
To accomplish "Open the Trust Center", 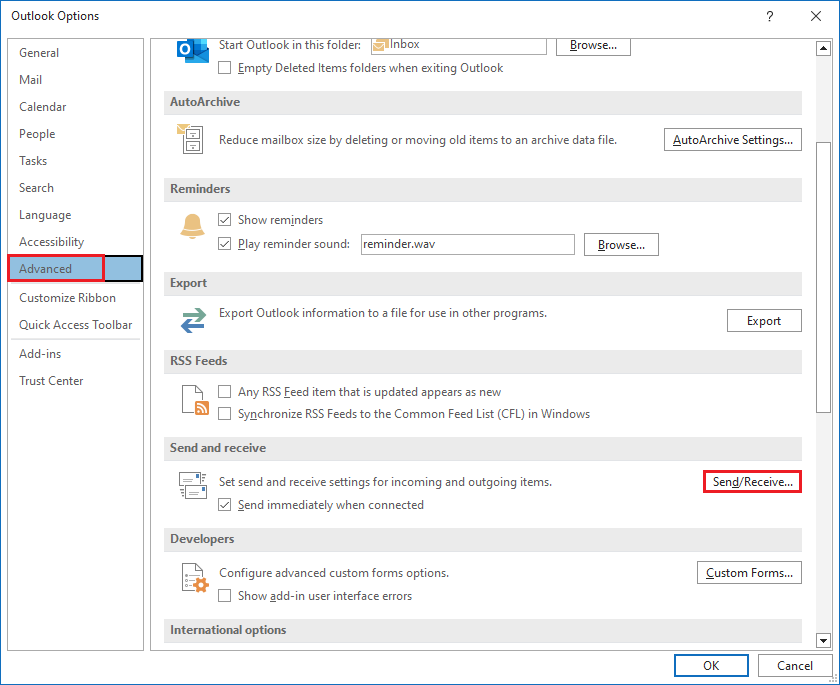I will [x=76, y=381].
